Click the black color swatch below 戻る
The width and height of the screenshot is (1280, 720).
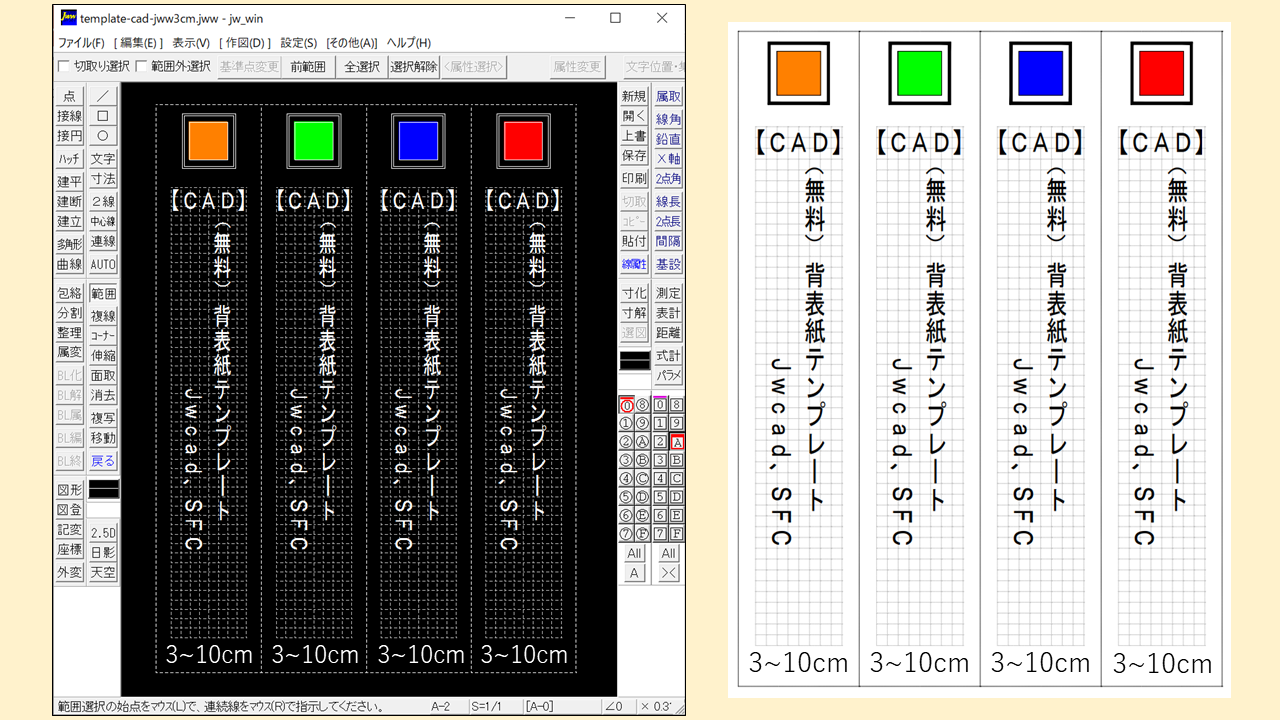click(x=103, y=489)
